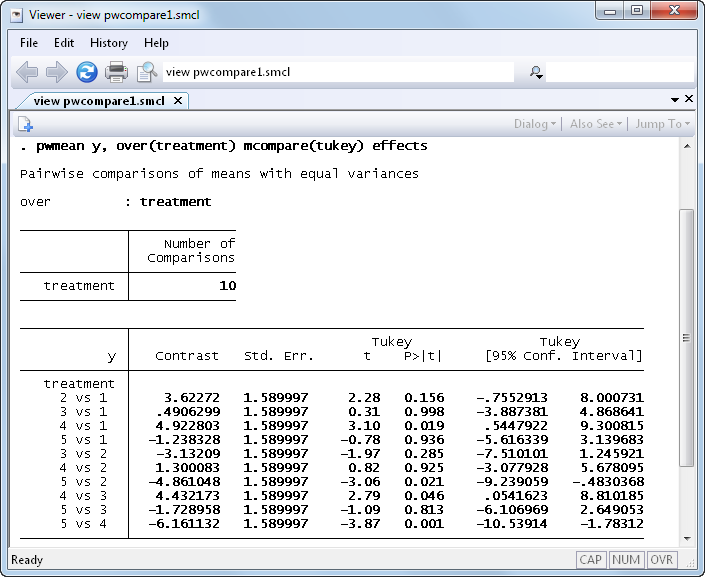Screen dimensions: 705x577
Task: Close the tab bar using right X
Action: (x=688, y=100)
